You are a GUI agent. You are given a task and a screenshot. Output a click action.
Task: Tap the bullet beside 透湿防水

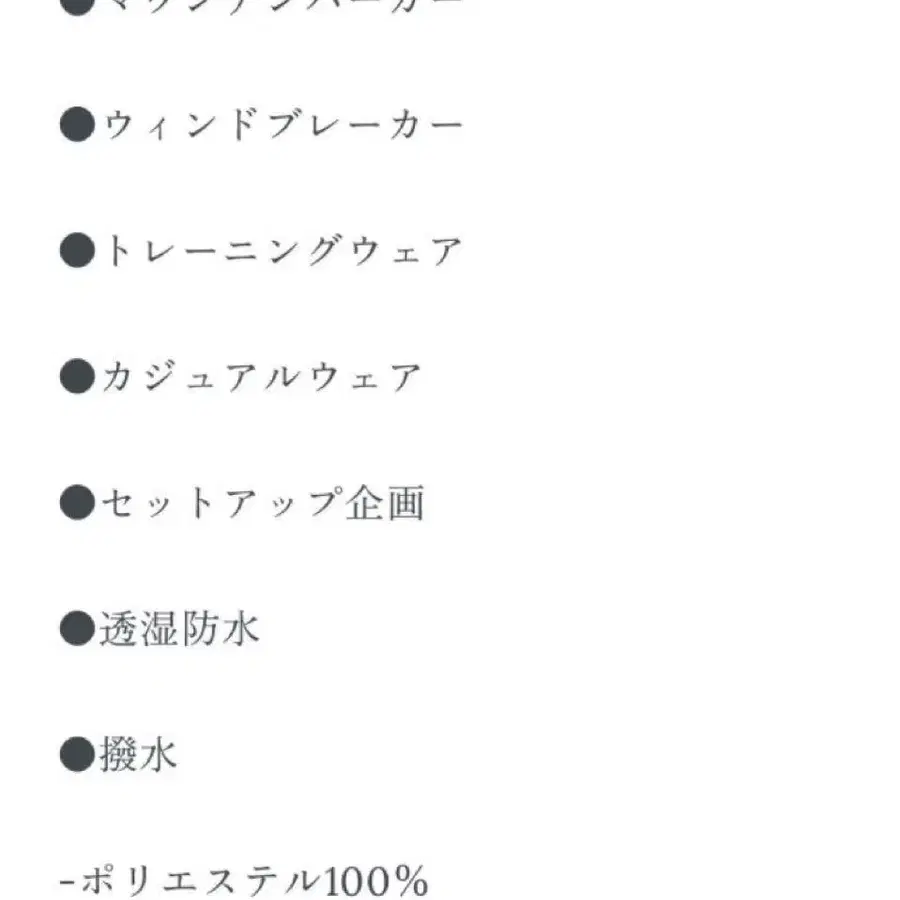[76, 629]
